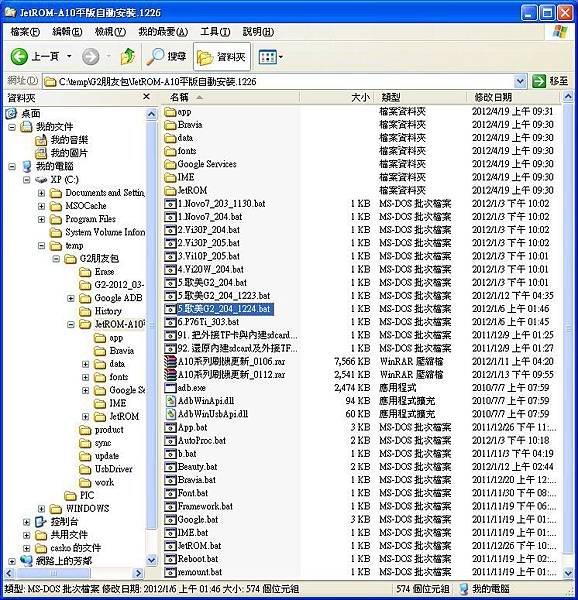Expand the Documents and Settings tree node
The height and width of the screenshot is (600, 578).
[41, 193]
